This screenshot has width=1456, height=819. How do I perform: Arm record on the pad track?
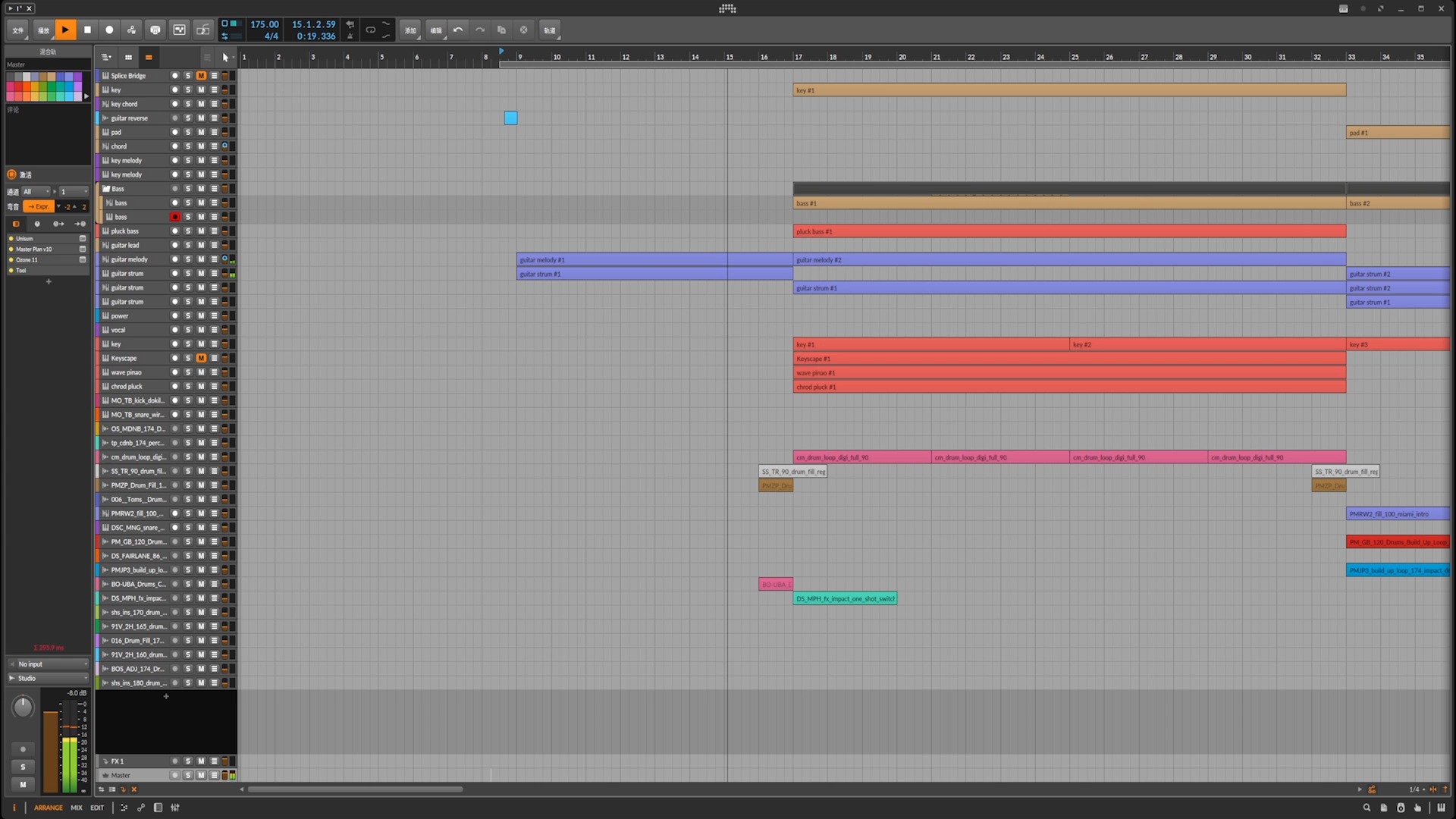click(x=175, y=132)
